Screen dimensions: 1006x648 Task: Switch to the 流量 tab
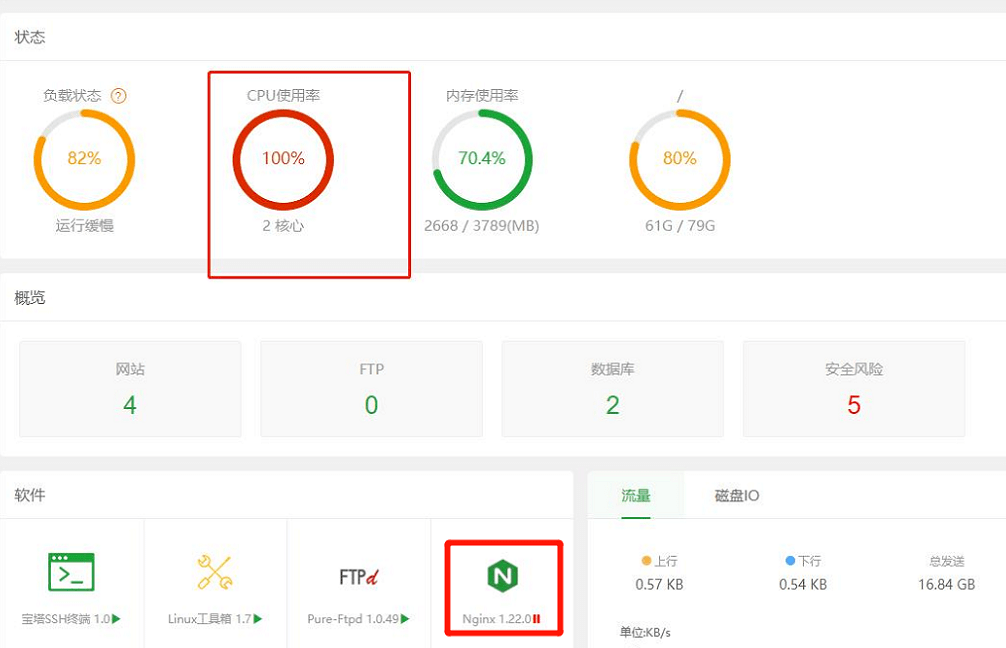pyautogui.click(x=636, y=495)
